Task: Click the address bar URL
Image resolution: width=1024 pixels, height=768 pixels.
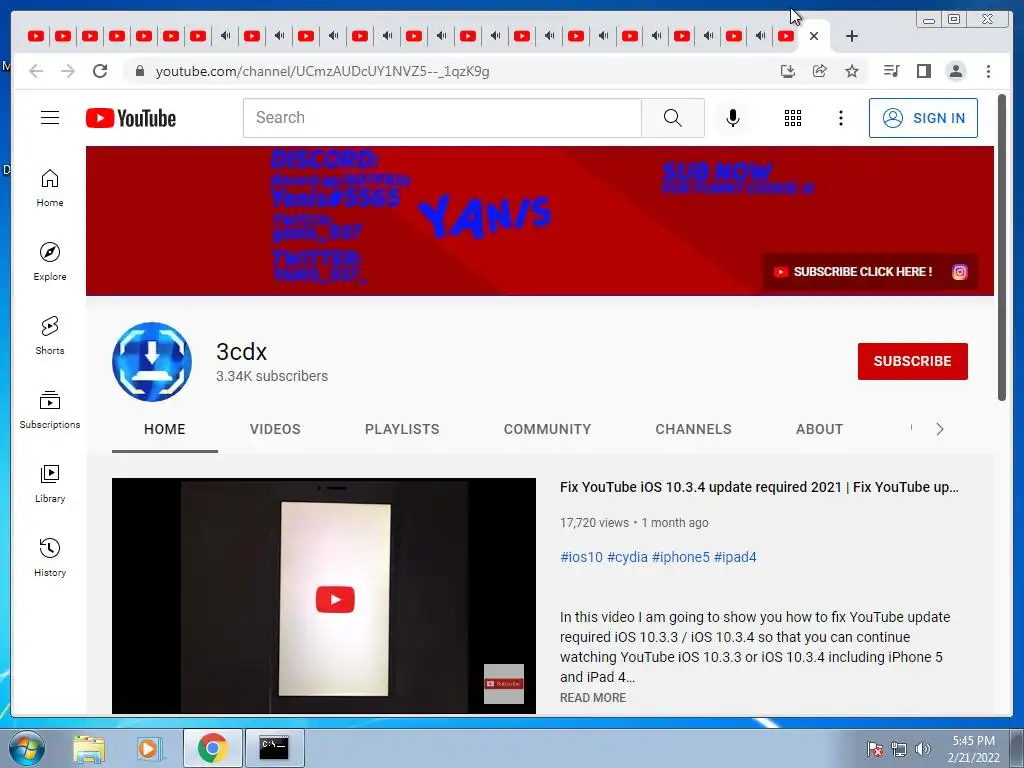Action: point(323,71)
